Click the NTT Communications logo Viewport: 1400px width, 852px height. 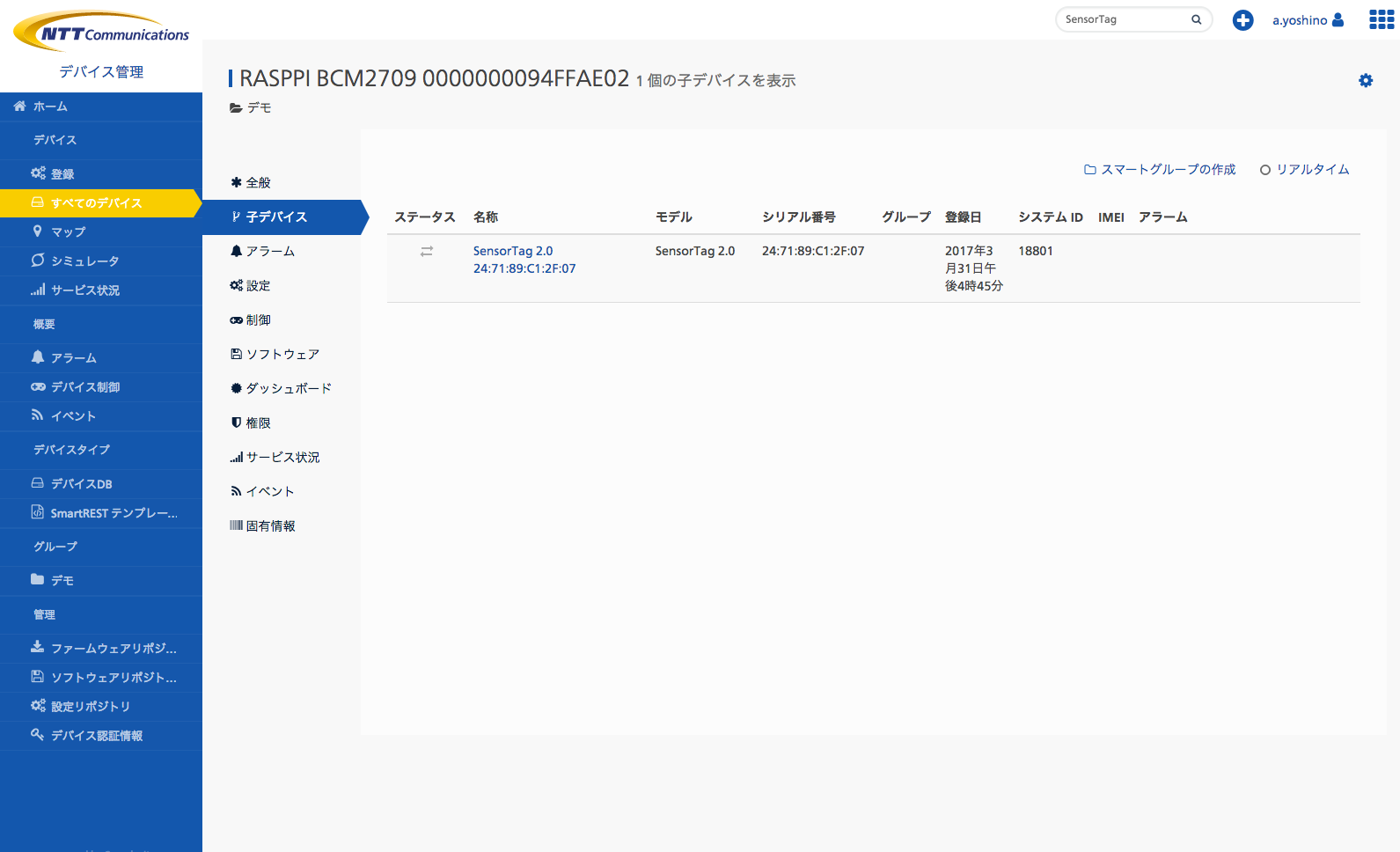coord(101,31)
